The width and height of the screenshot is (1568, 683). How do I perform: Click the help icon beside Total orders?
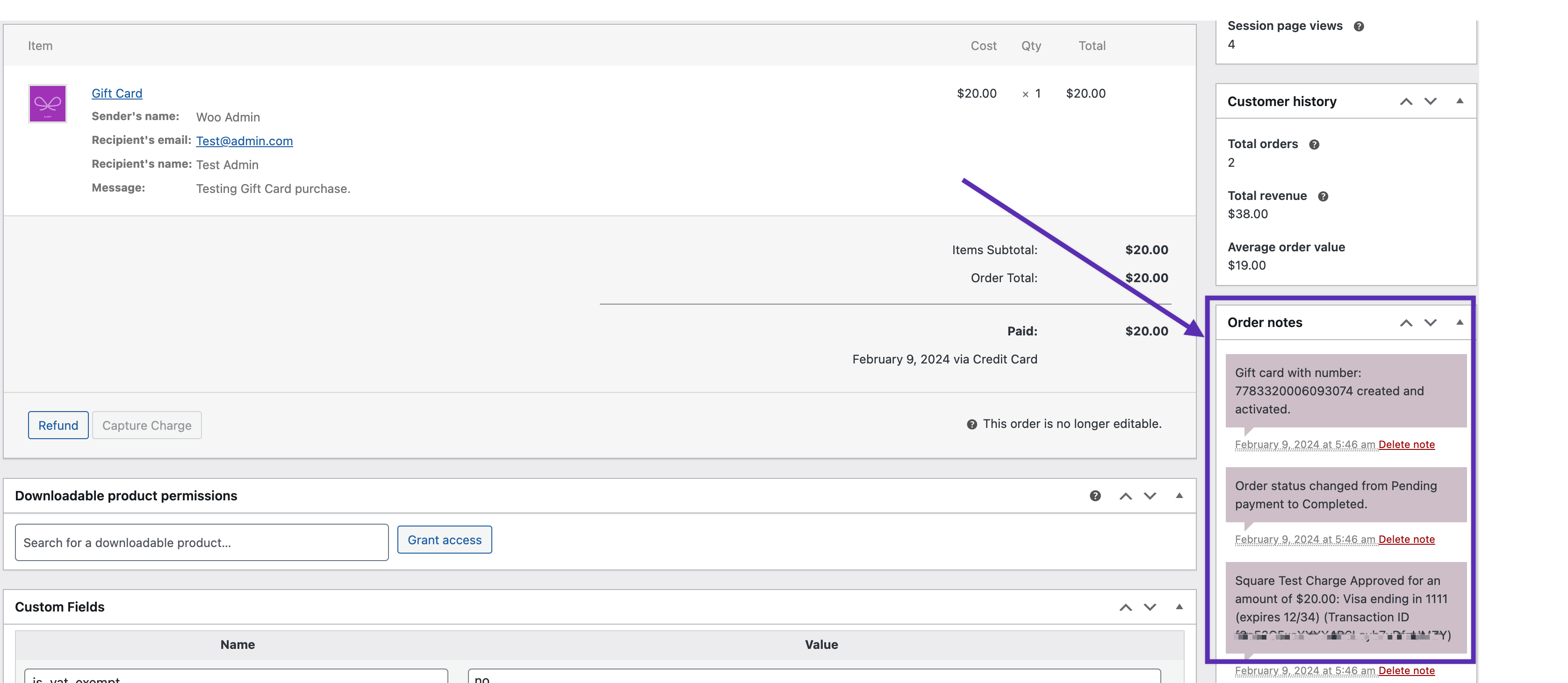(1315, 144)
